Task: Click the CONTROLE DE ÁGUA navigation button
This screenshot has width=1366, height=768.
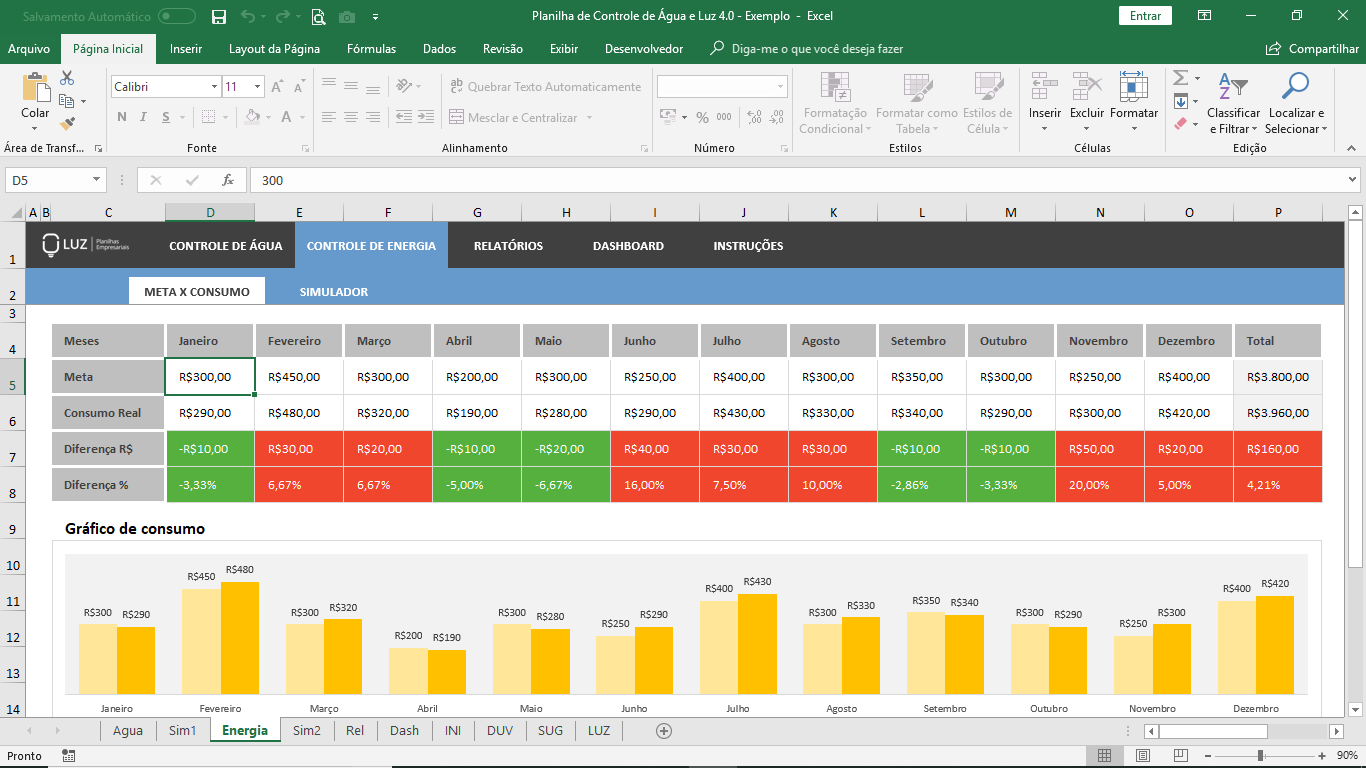Action: pyautogui.click(x=225, y=245)
